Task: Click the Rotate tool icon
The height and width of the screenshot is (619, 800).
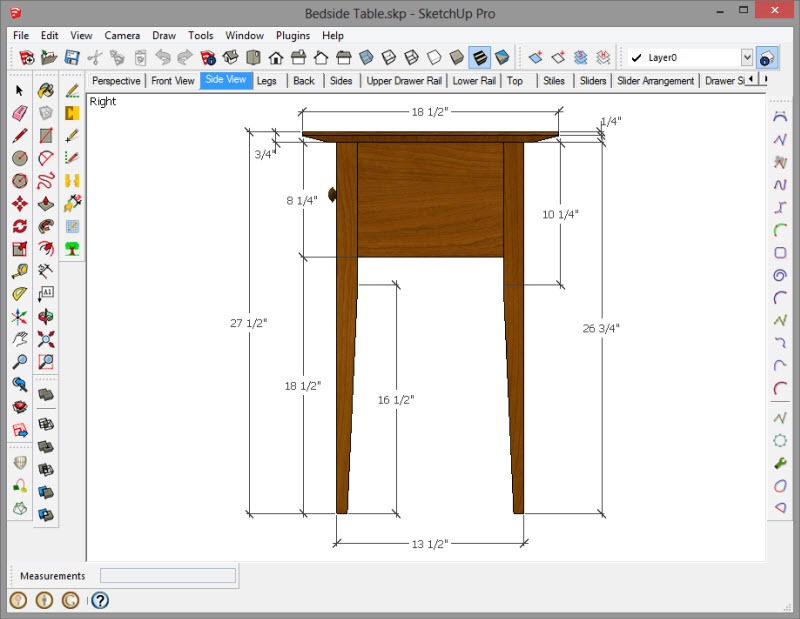Action: coord(19,226)
